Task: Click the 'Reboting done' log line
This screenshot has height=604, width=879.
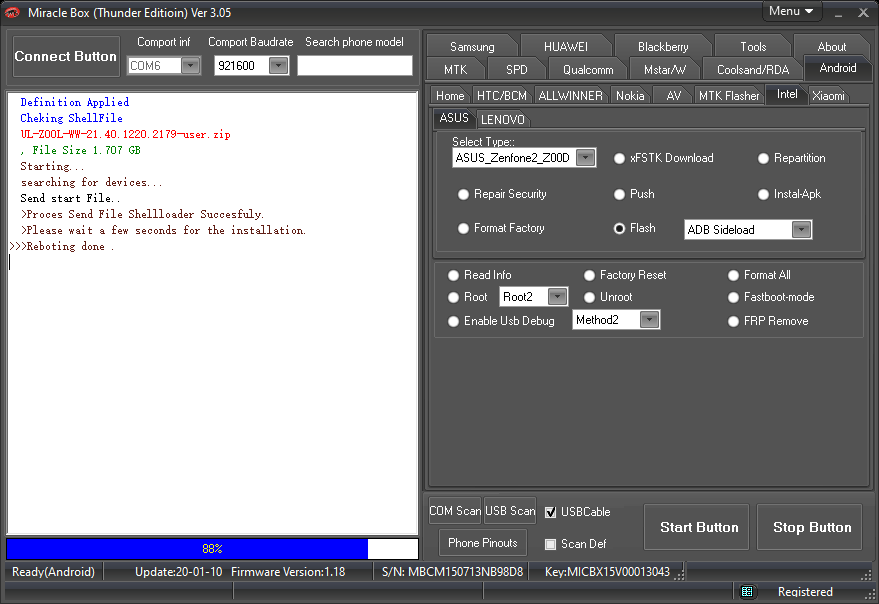Action: click(62, 246)
